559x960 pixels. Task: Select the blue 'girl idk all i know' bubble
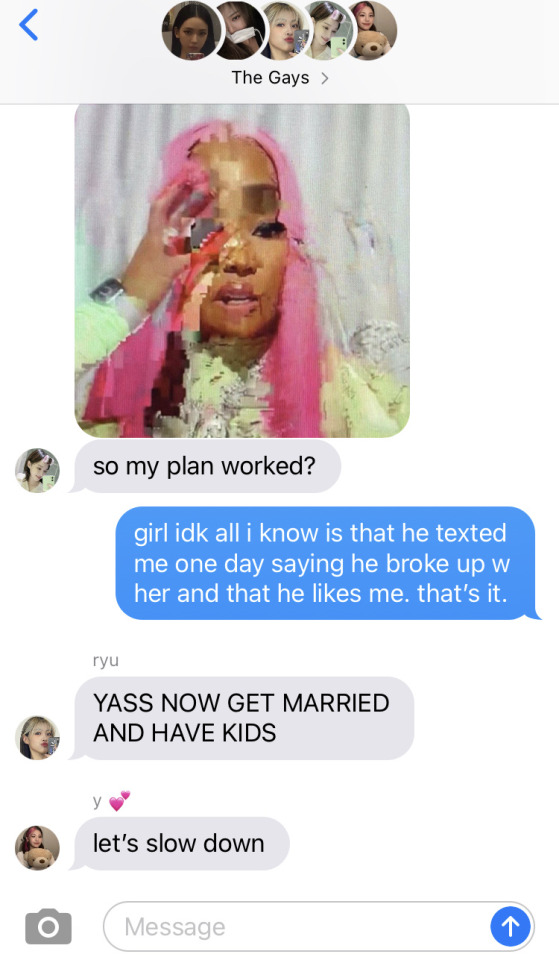[326, 563]
